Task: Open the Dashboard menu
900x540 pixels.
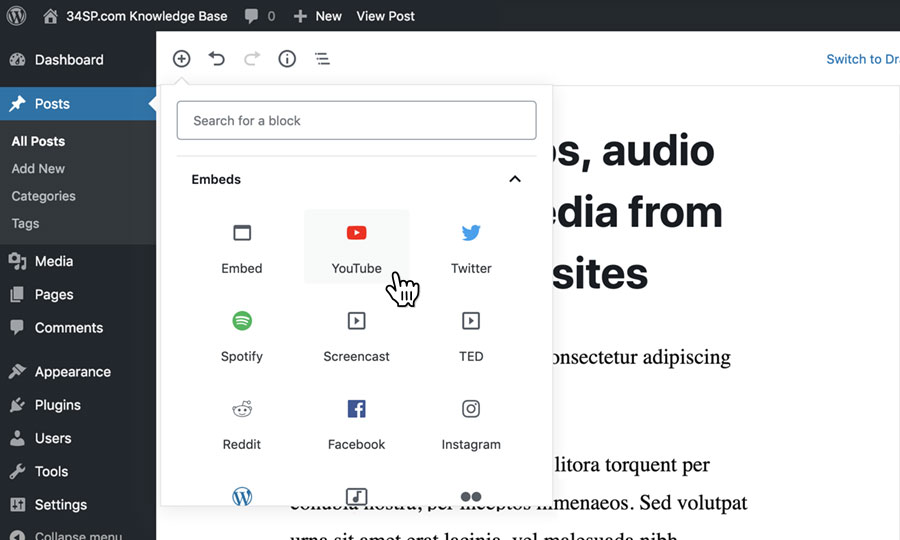Action: pyautogui.click(x=77, y=60)
